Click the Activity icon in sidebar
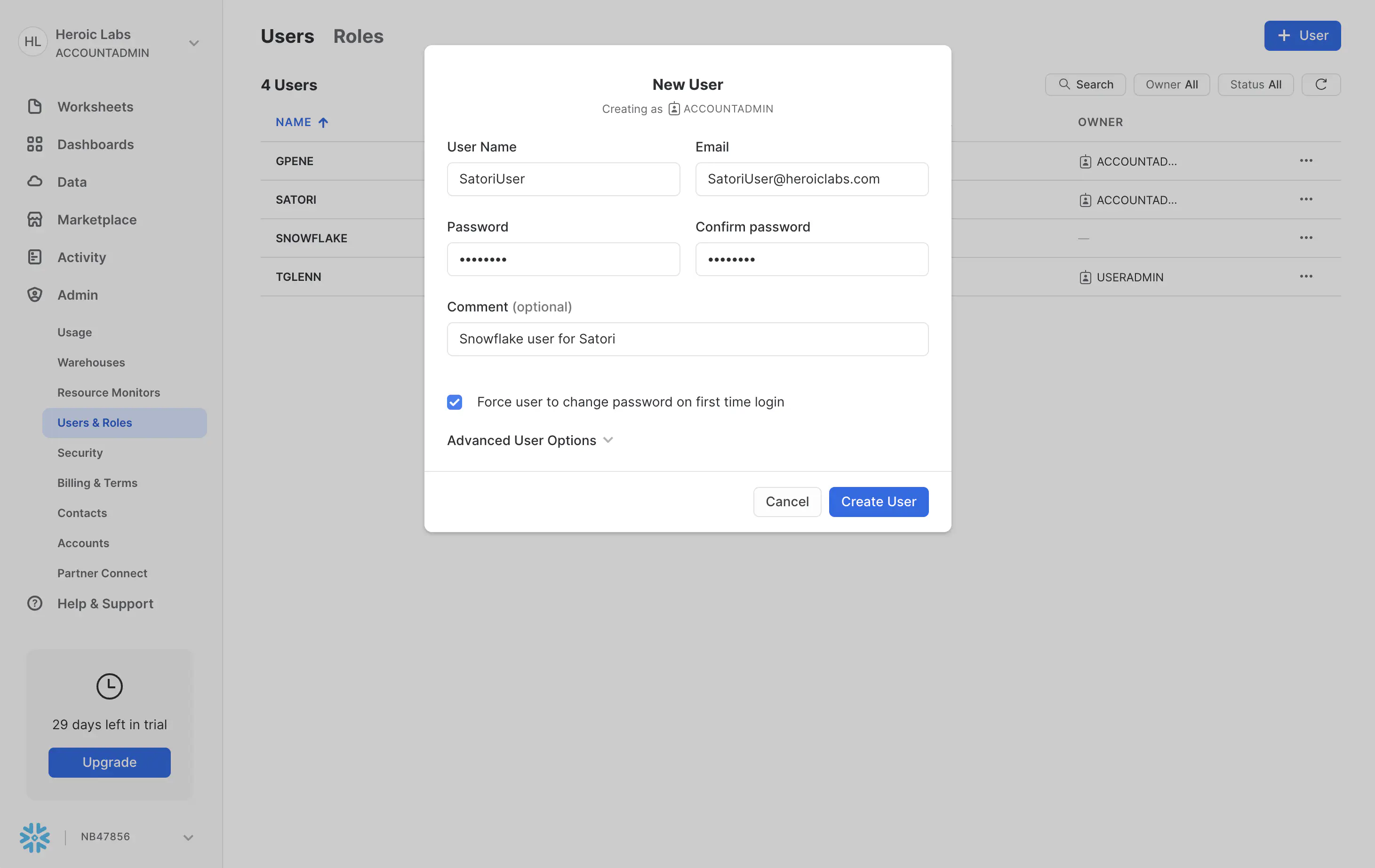The image size is (1375, 868). coord(34,257)
